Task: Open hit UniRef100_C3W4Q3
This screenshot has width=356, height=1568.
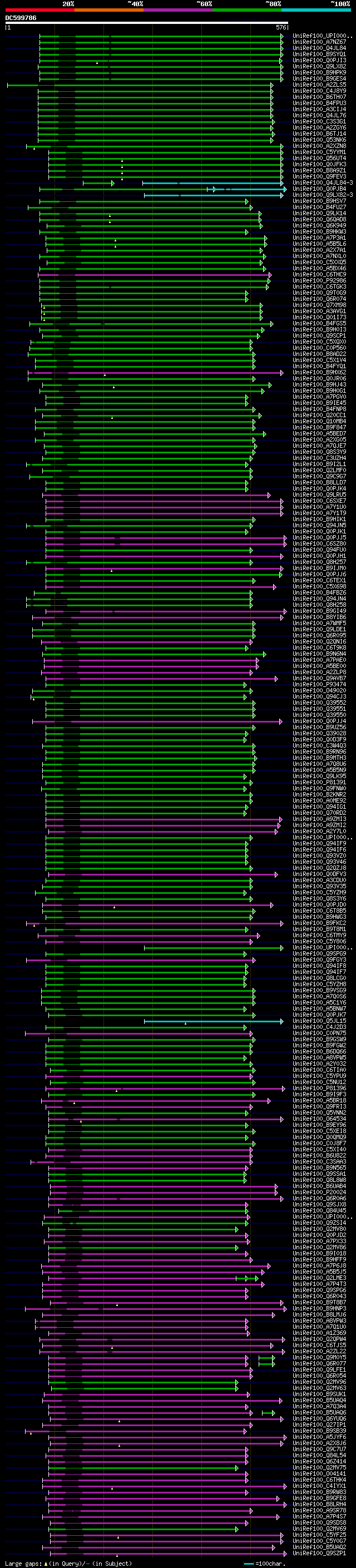Action: pyautogui.click(x=319, y=746)
